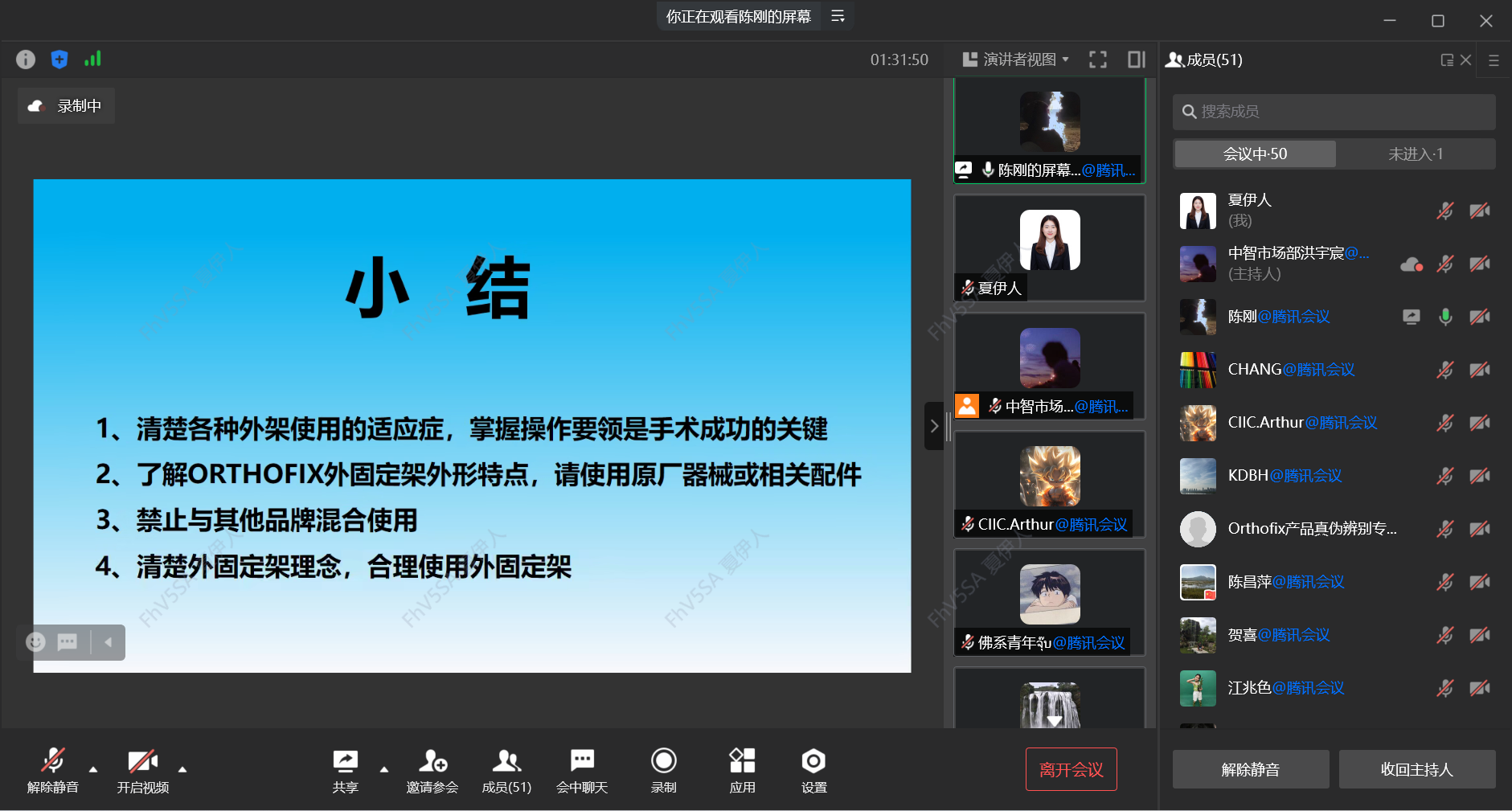Screen dimensions: 1512x811
Task: Check the network signal strength icon
Action: (x=93, y=59)
